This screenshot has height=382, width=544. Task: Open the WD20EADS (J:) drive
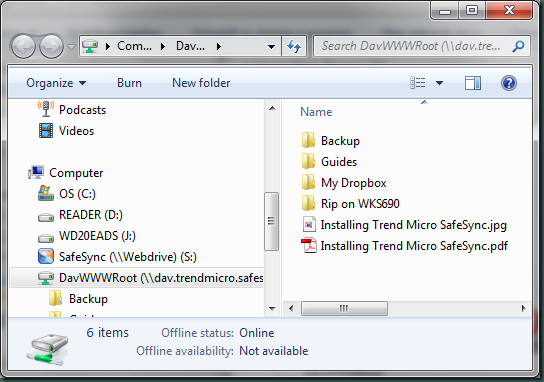[97, 236]
